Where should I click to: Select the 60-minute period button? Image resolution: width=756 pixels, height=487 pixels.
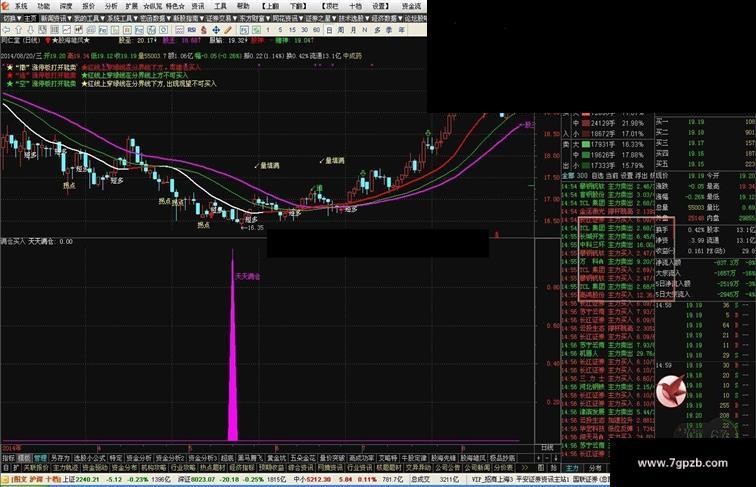316,30
